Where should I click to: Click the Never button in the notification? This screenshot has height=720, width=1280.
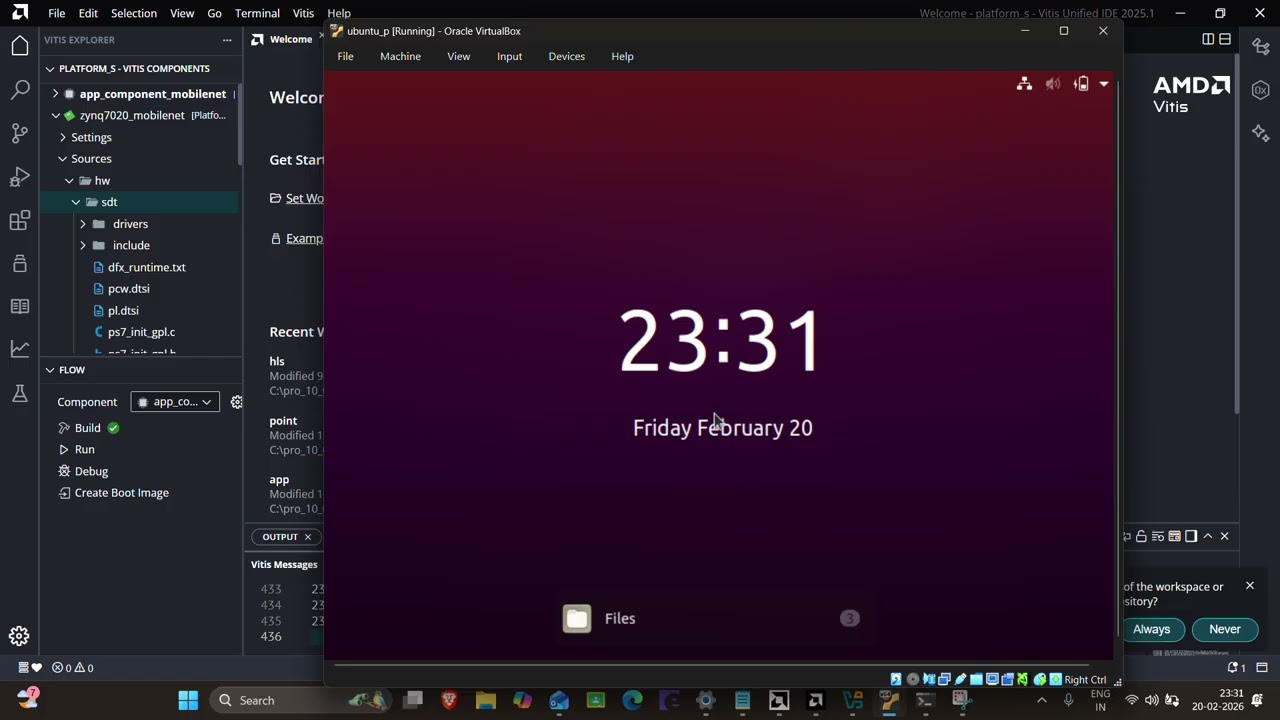[x=1224, y=630]
